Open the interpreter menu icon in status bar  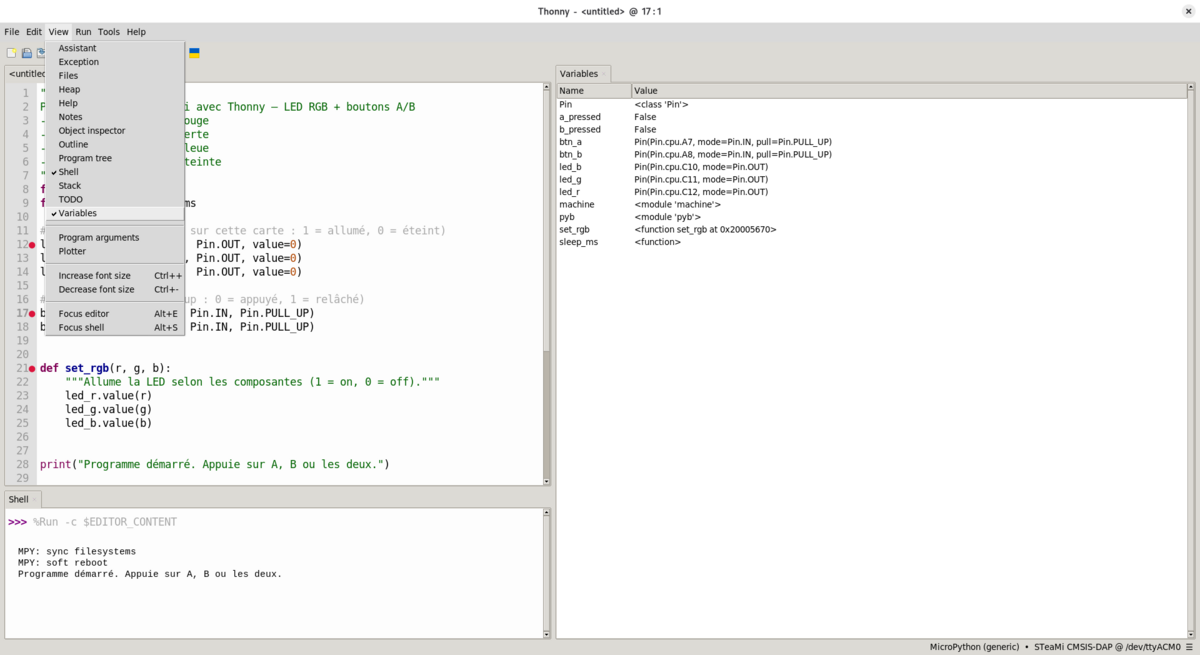1189,647
